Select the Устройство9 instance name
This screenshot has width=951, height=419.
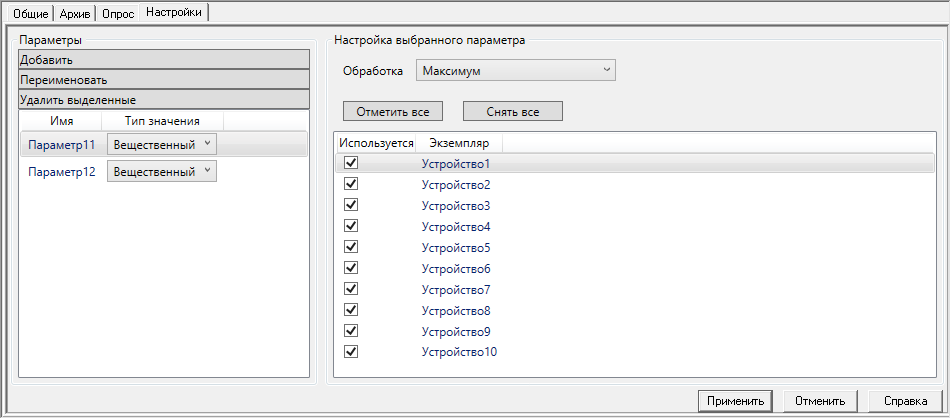click(456, 332)
